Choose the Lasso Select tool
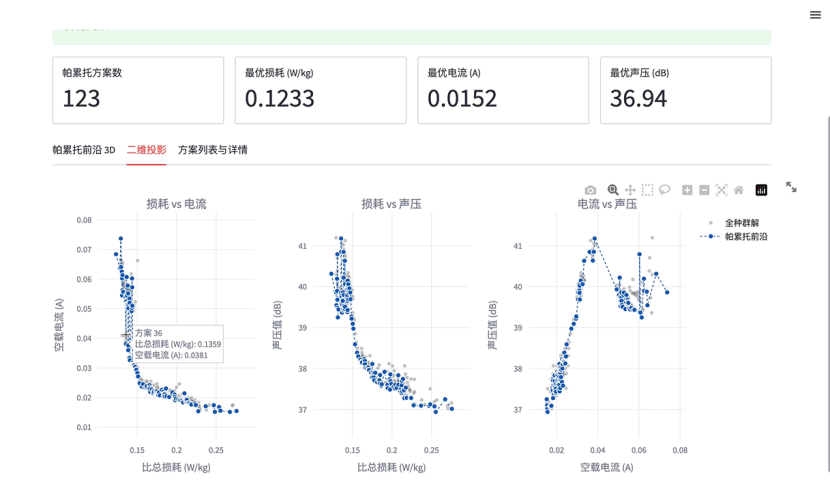 664,190
